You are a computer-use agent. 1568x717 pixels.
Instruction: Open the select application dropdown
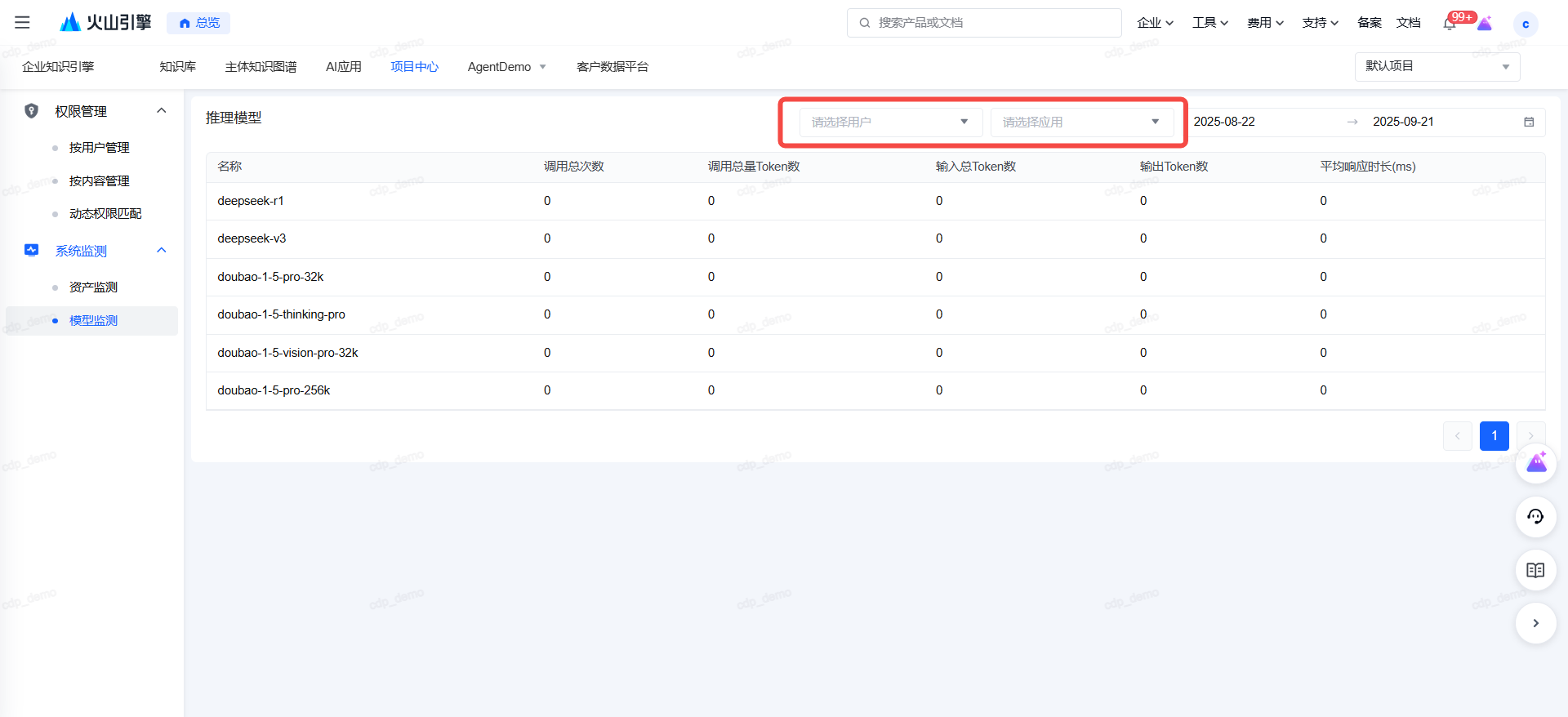[x=1081, y=122]
